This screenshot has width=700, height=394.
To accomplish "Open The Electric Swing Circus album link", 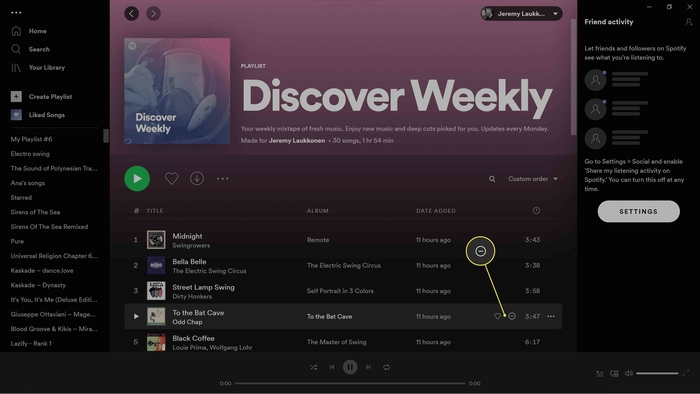I will pos(344,265).
